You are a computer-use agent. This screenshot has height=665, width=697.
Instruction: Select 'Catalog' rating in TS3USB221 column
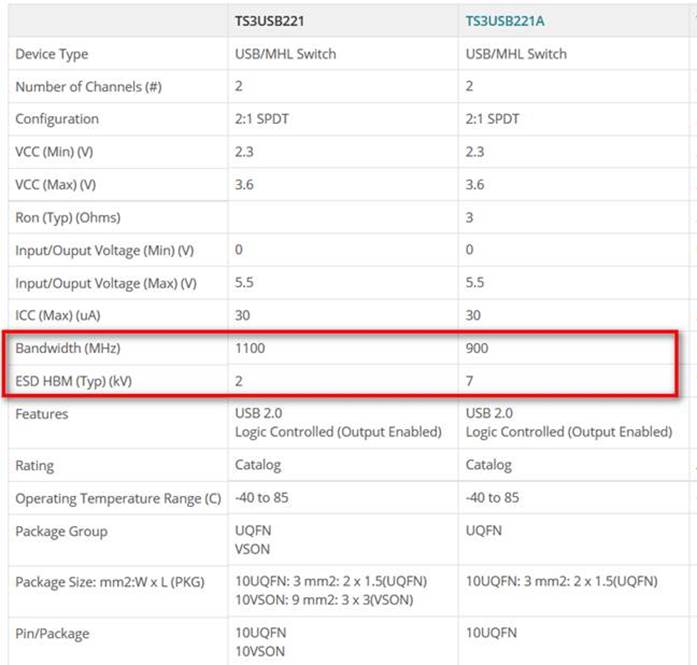[258, 465]
